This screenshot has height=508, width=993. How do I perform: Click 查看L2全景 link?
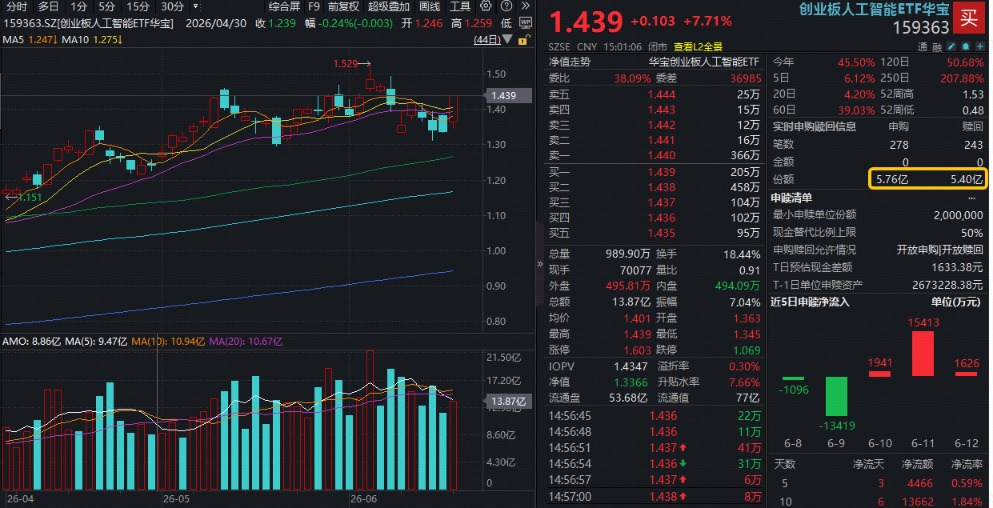pos(698,47)
